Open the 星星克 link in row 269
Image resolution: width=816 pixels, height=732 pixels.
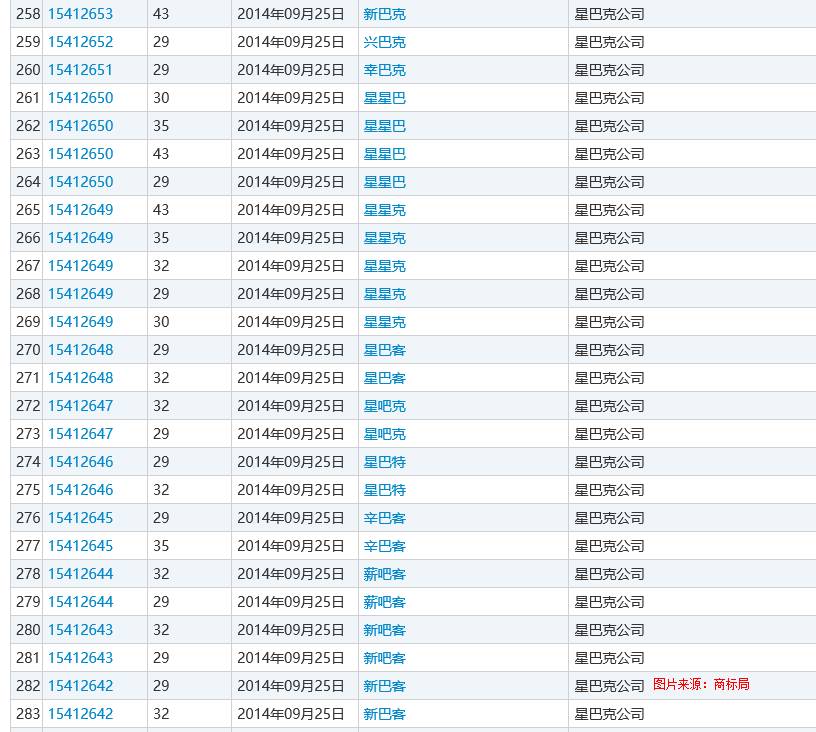click(385, 322)
